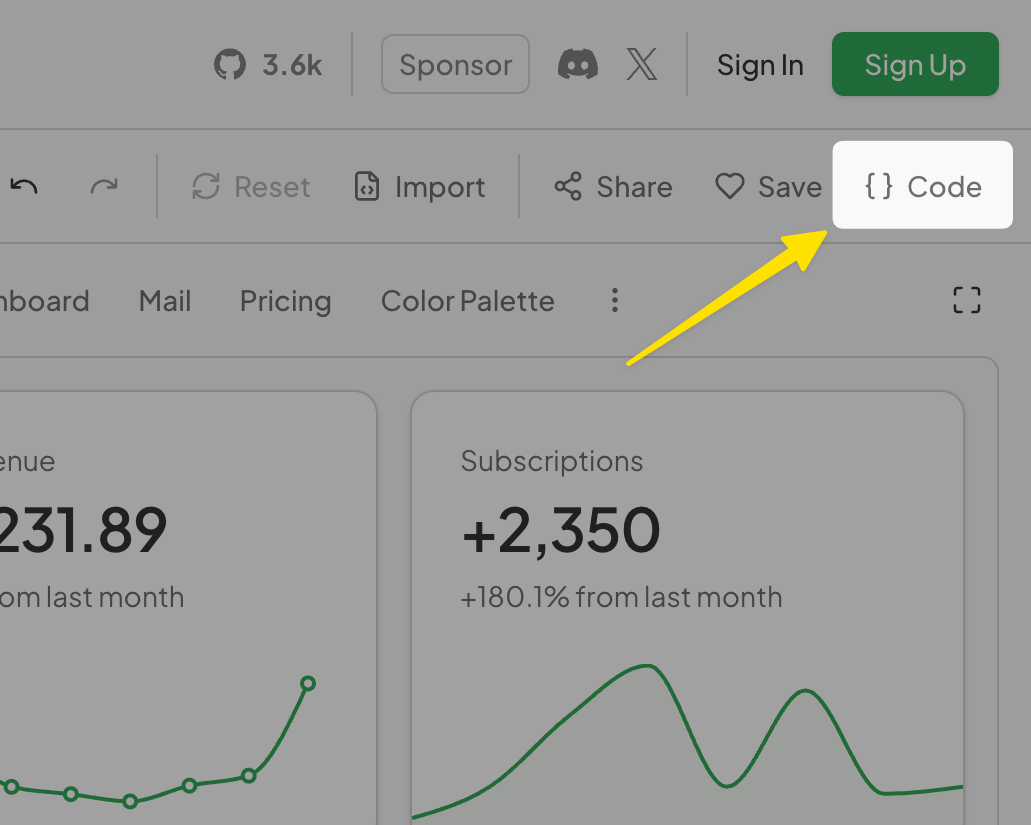Click the Share icon button
This screenshot has height=825, width=1031.
coord(613,187)
